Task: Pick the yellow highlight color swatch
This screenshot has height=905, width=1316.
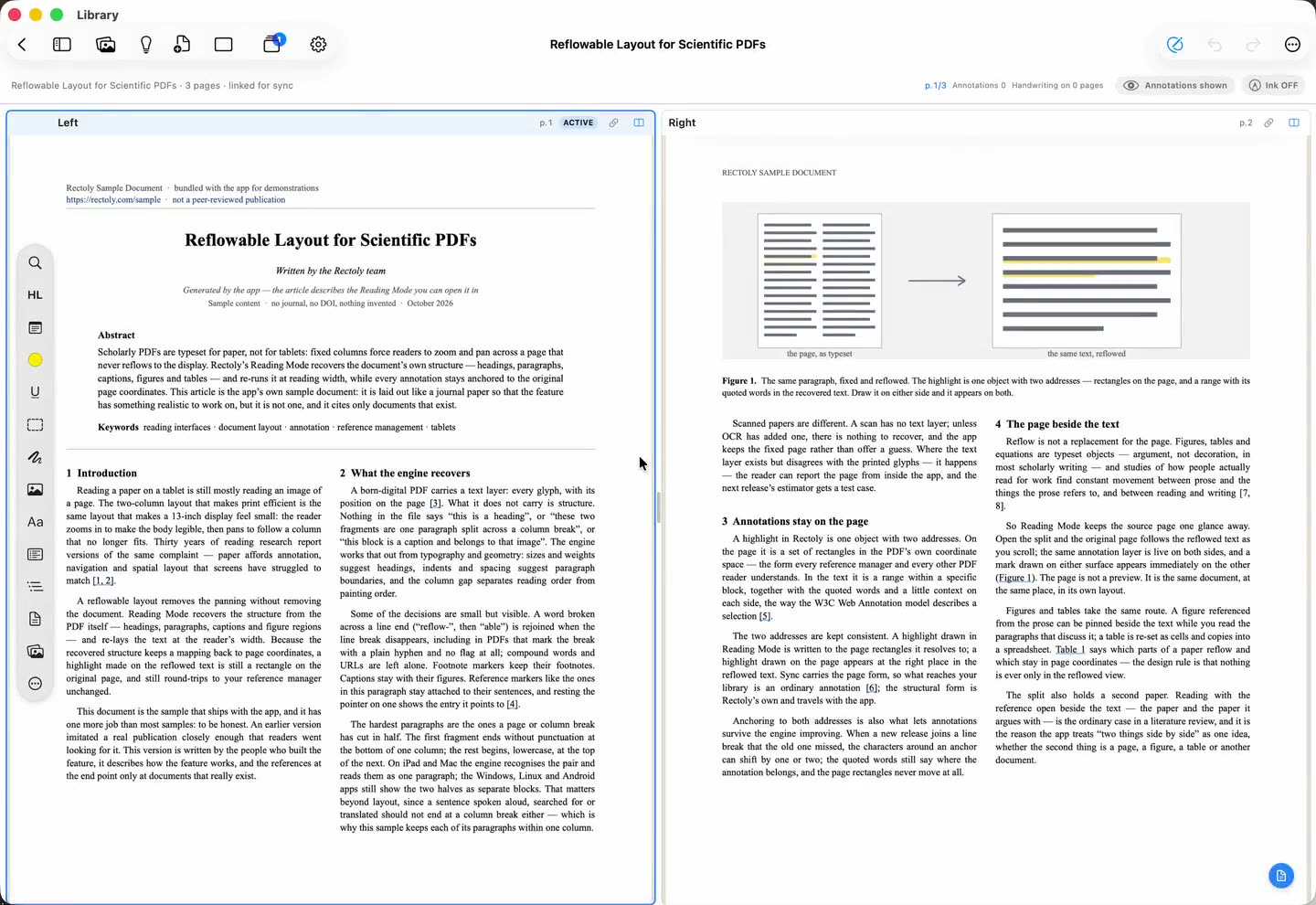Action: [x=35, y=359]
